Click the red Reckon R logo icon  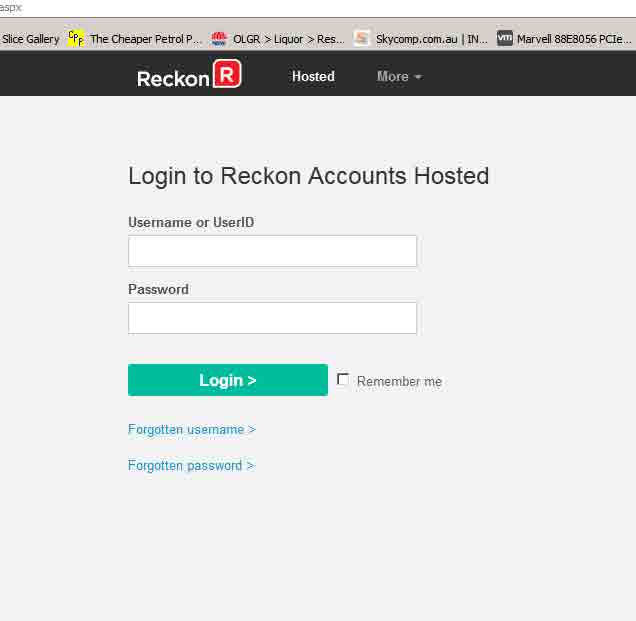coord(227,74)
